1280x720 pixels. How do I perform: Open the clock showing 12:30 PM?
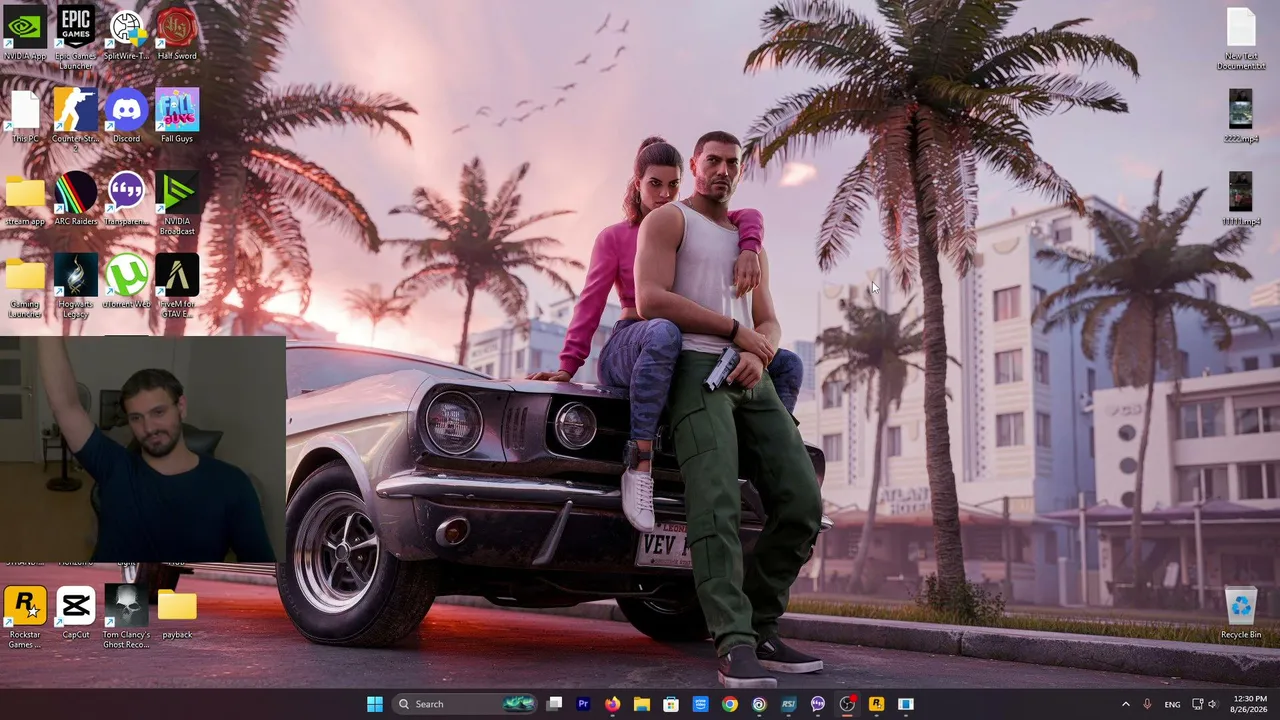point(1249,704)
